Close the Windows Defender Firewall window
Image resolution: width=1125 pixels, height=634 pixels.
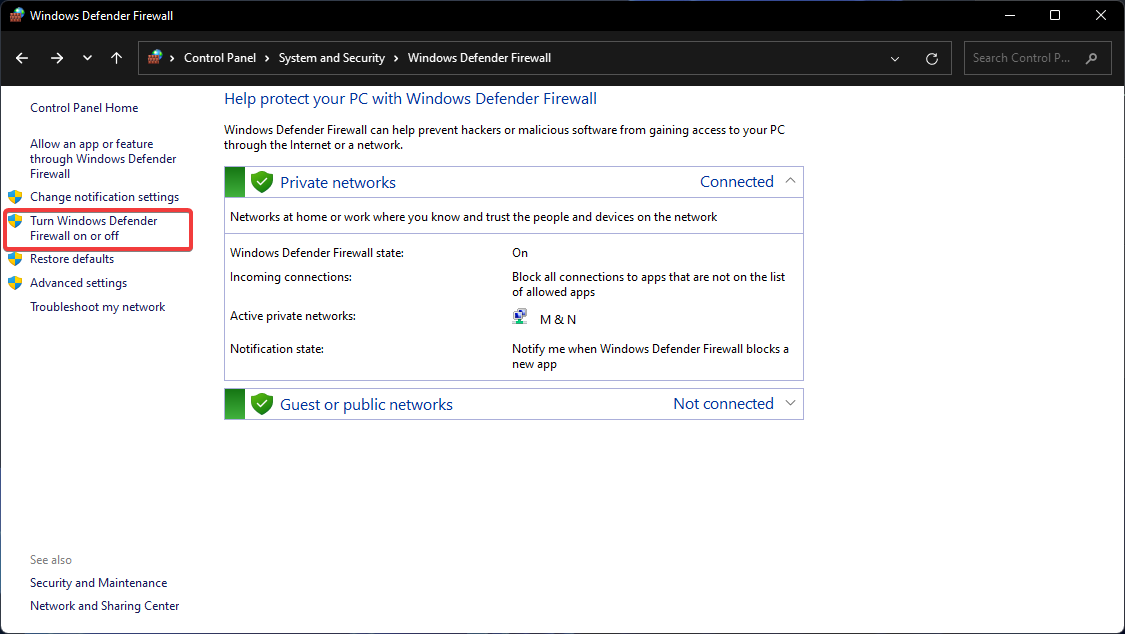pyautogui.click(x=1101, y=15)
